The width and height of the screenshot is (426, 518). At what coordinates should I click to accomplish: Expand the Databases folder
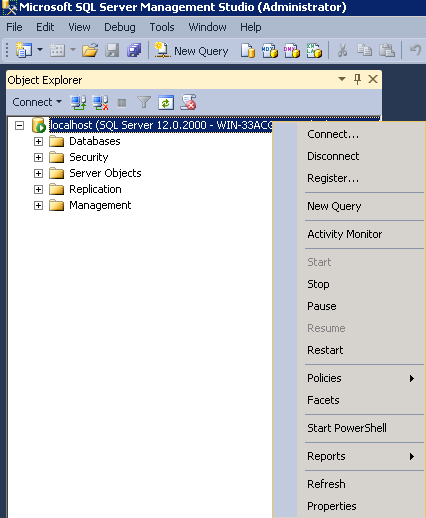click(x=38, y=142)
